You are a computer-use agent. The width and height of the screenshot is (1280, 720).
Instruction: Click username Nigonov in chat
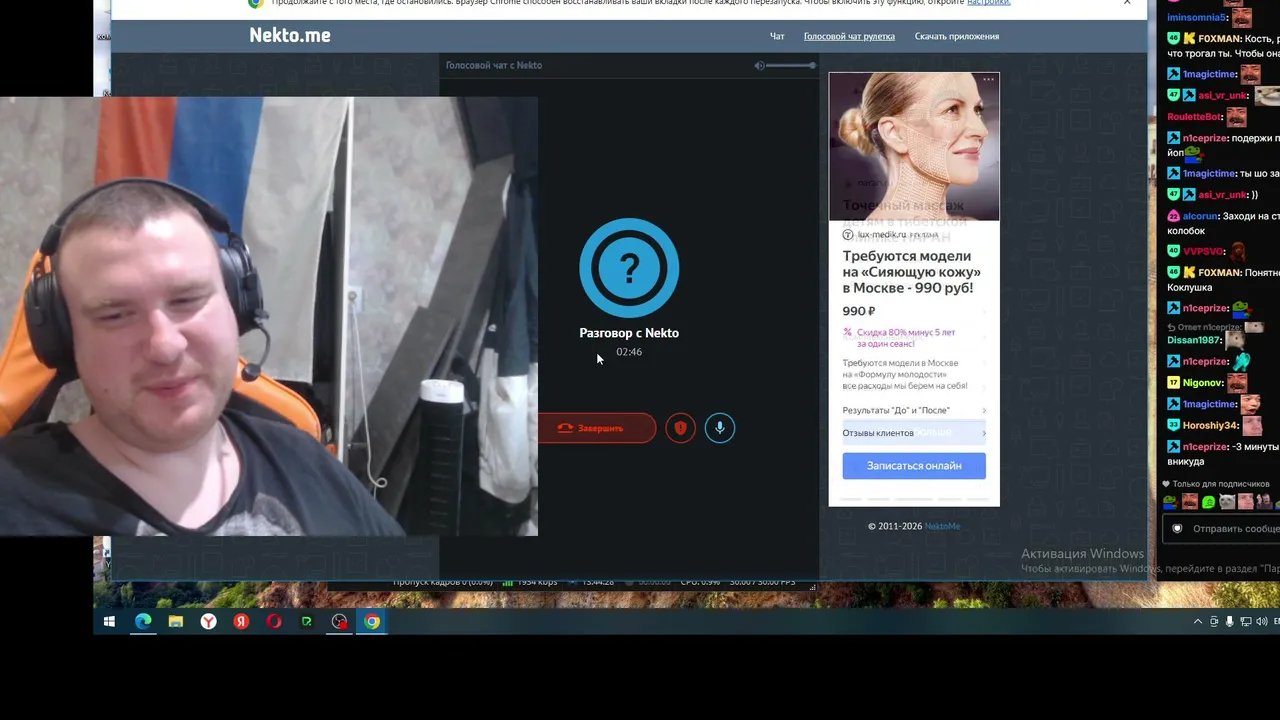point(1203,383)
